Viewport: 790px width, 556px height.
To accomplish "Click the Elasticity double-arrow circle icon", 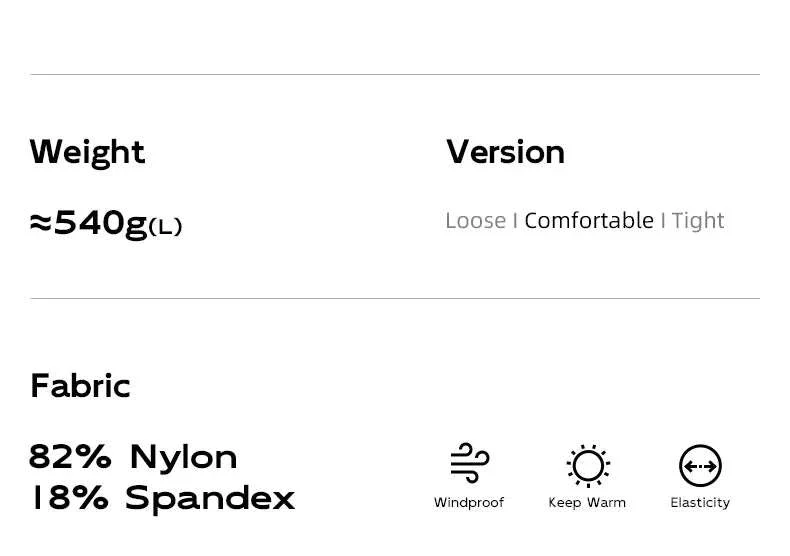I will coord(700,466).
